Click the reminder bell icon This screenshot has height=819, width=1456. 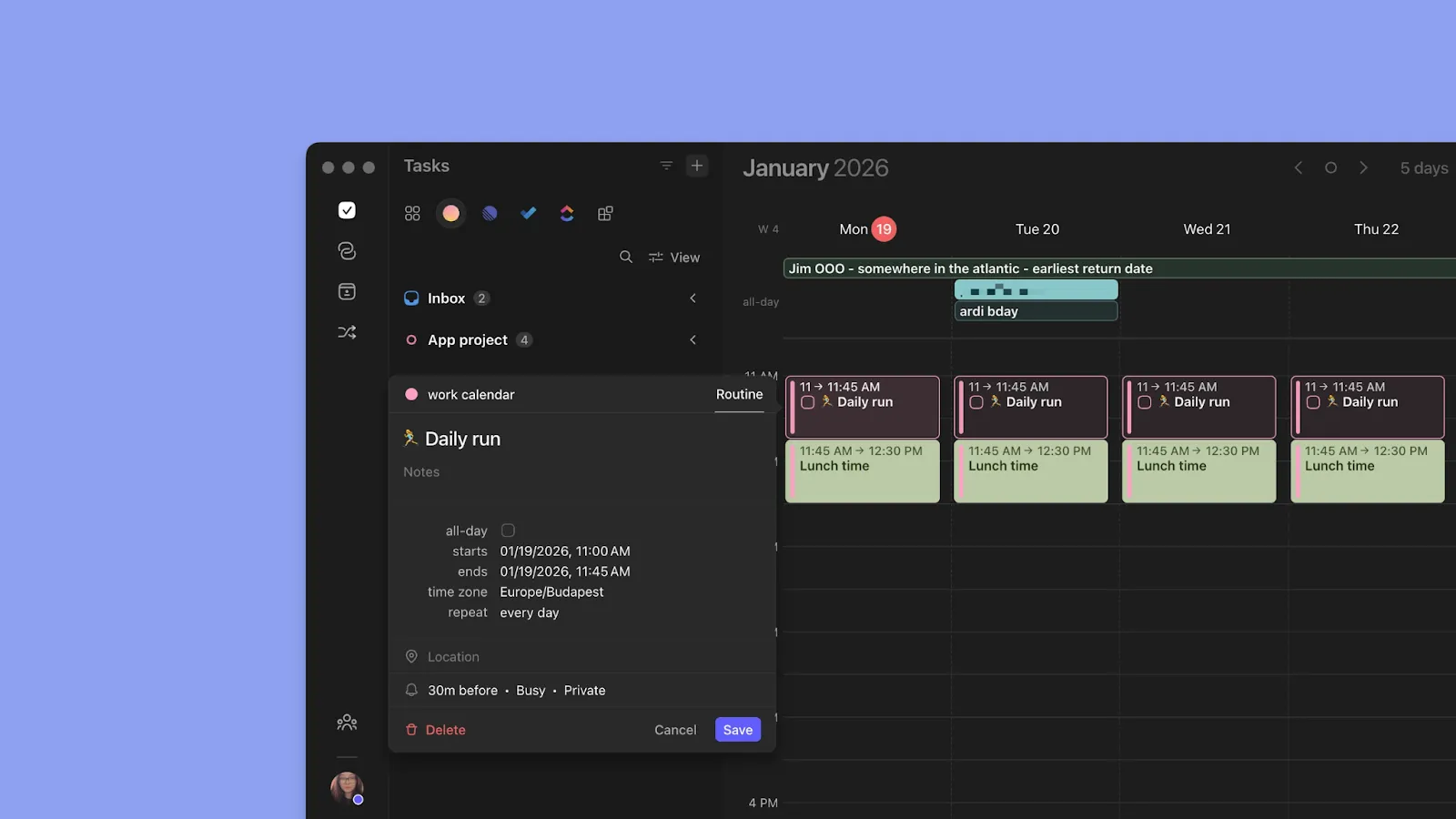411,690
